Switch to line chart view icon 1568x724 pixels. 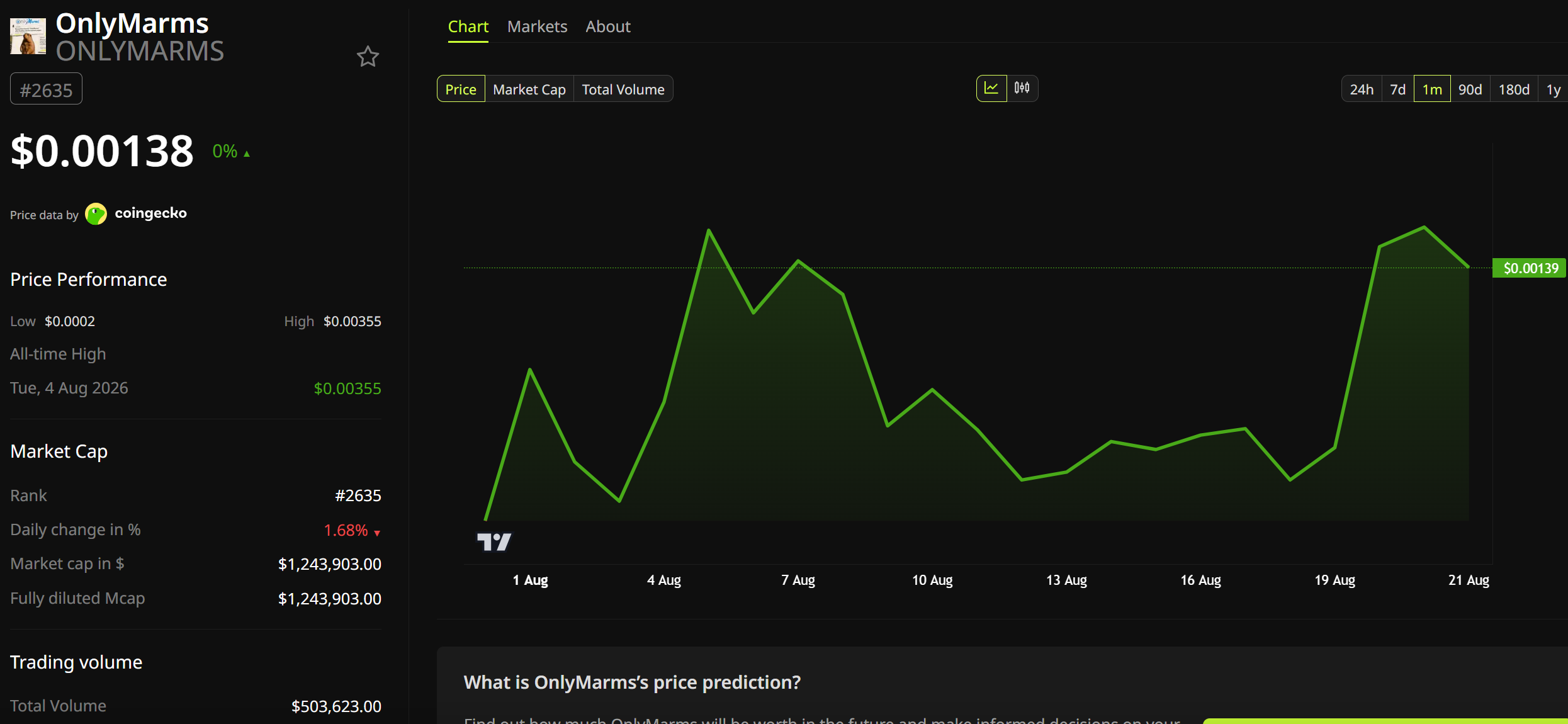(991, 88)
